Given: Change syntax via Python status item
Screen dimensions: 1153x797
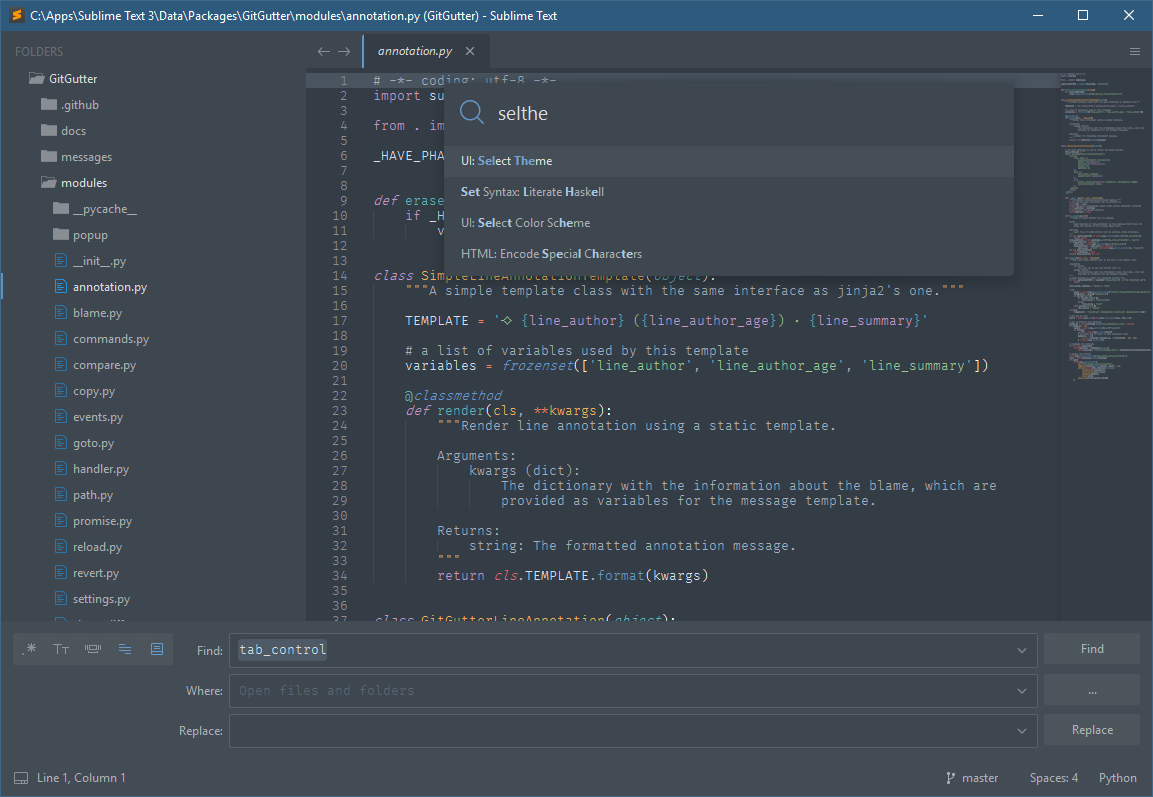Looking at the screenshot, I should pyautogui.click(x=1118, y=778).
